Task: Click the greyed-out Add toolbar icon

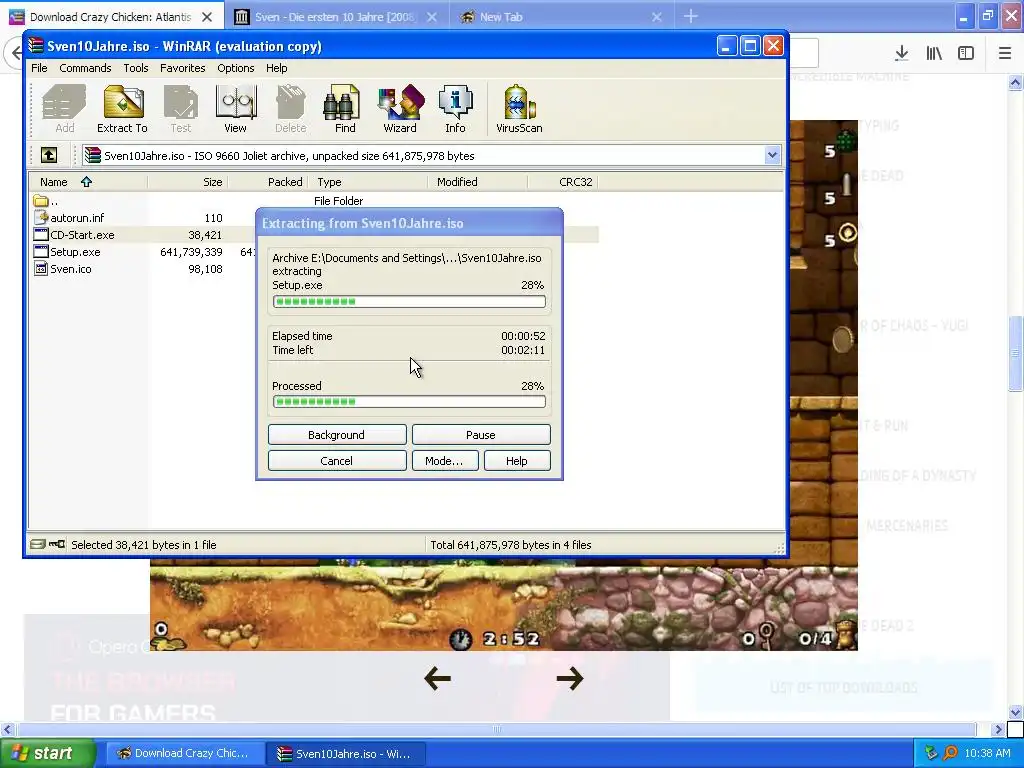Action: 65,109
